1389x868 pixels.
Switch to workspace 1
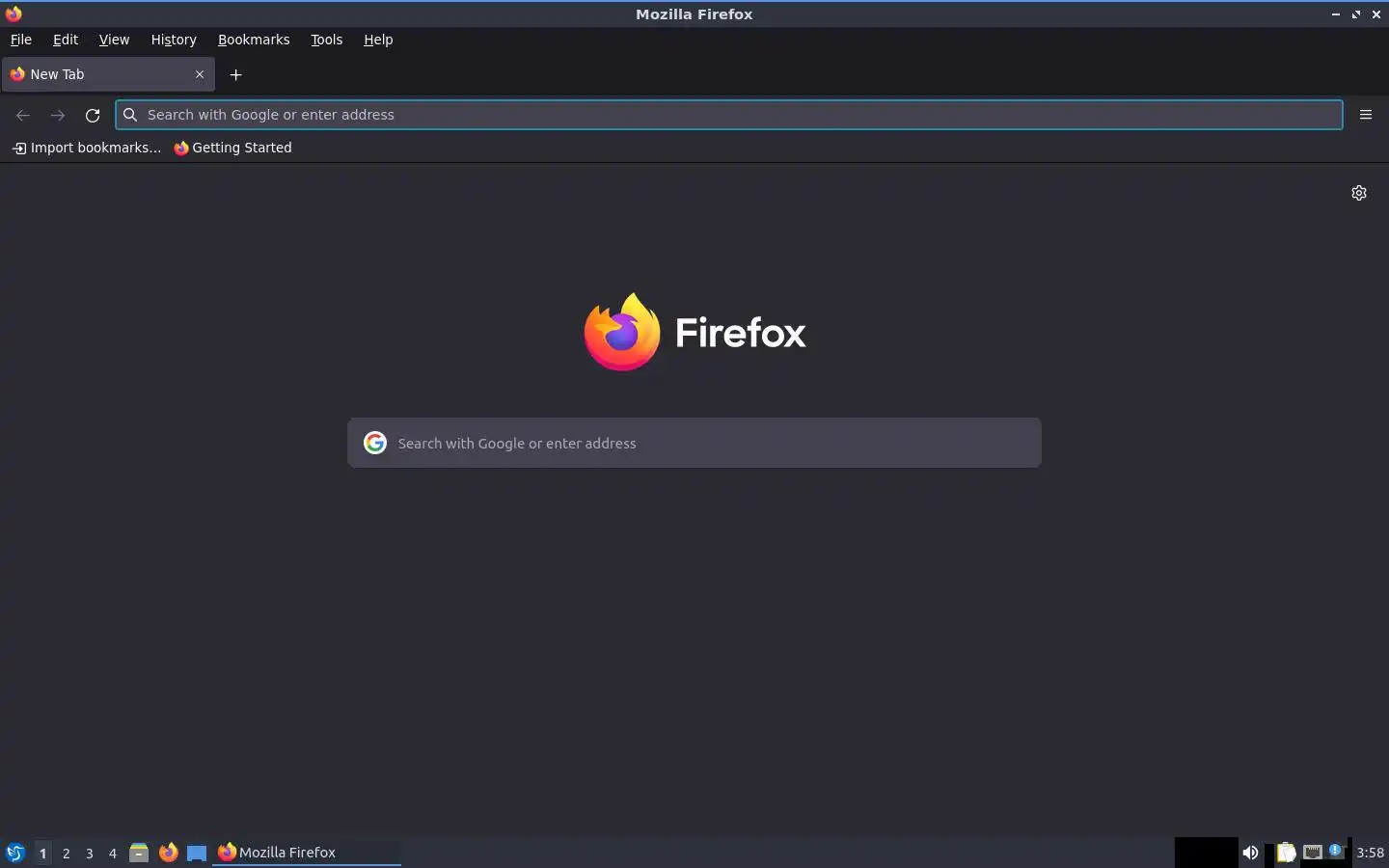42,853
